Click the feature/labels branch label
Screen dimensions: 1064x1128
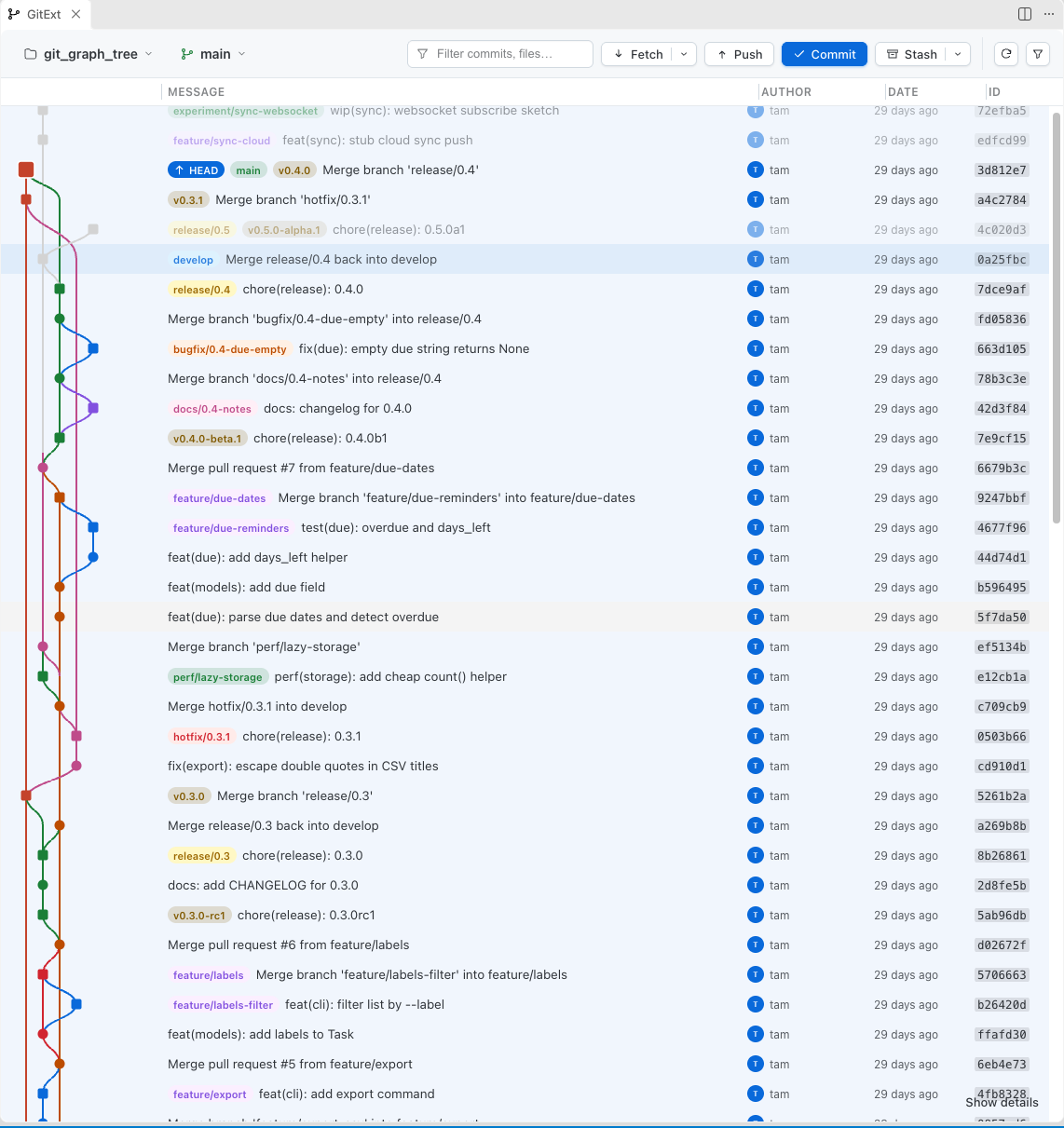tap(209, 975)
